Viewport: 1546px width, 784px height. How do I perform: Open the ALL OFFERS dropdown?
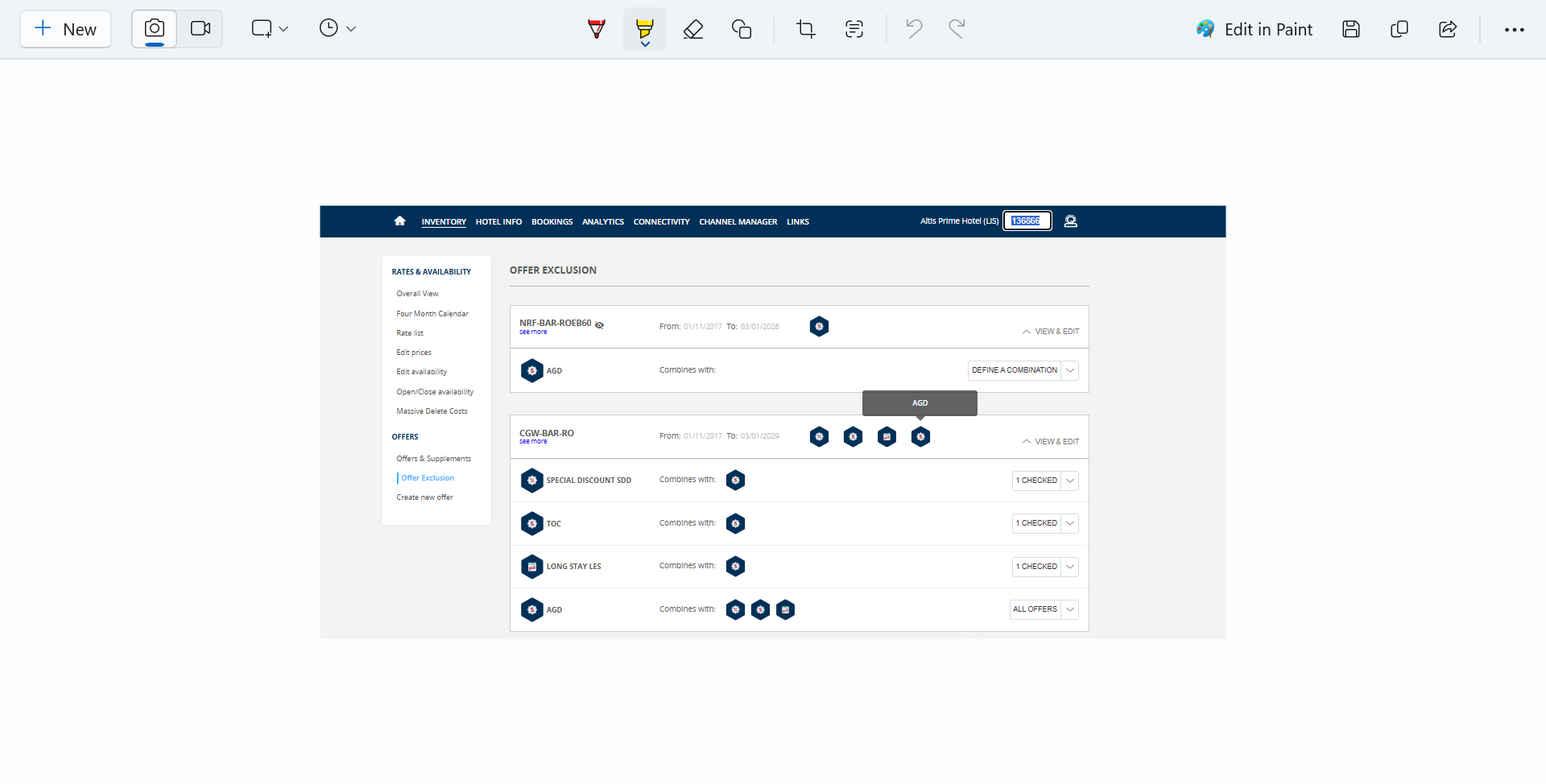tap(1044, 609)
